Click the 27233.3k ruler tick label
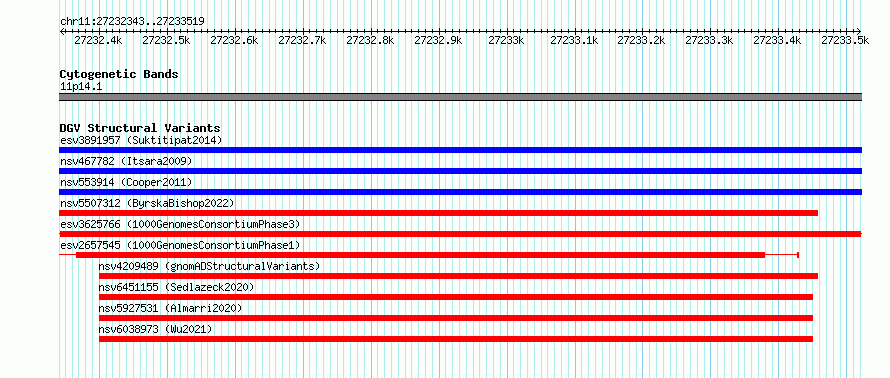This screenshot has width=890, height=378. [x=710, y=40]
